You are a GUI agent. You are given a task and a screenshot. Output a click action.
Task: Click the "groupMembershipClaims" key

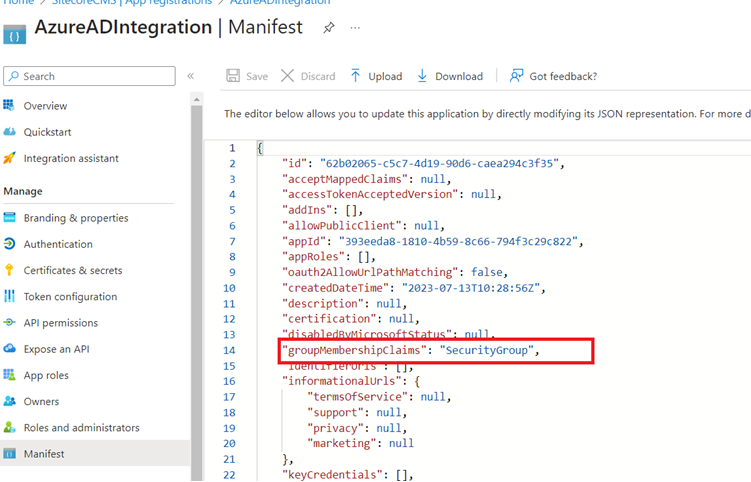[354, 350]
